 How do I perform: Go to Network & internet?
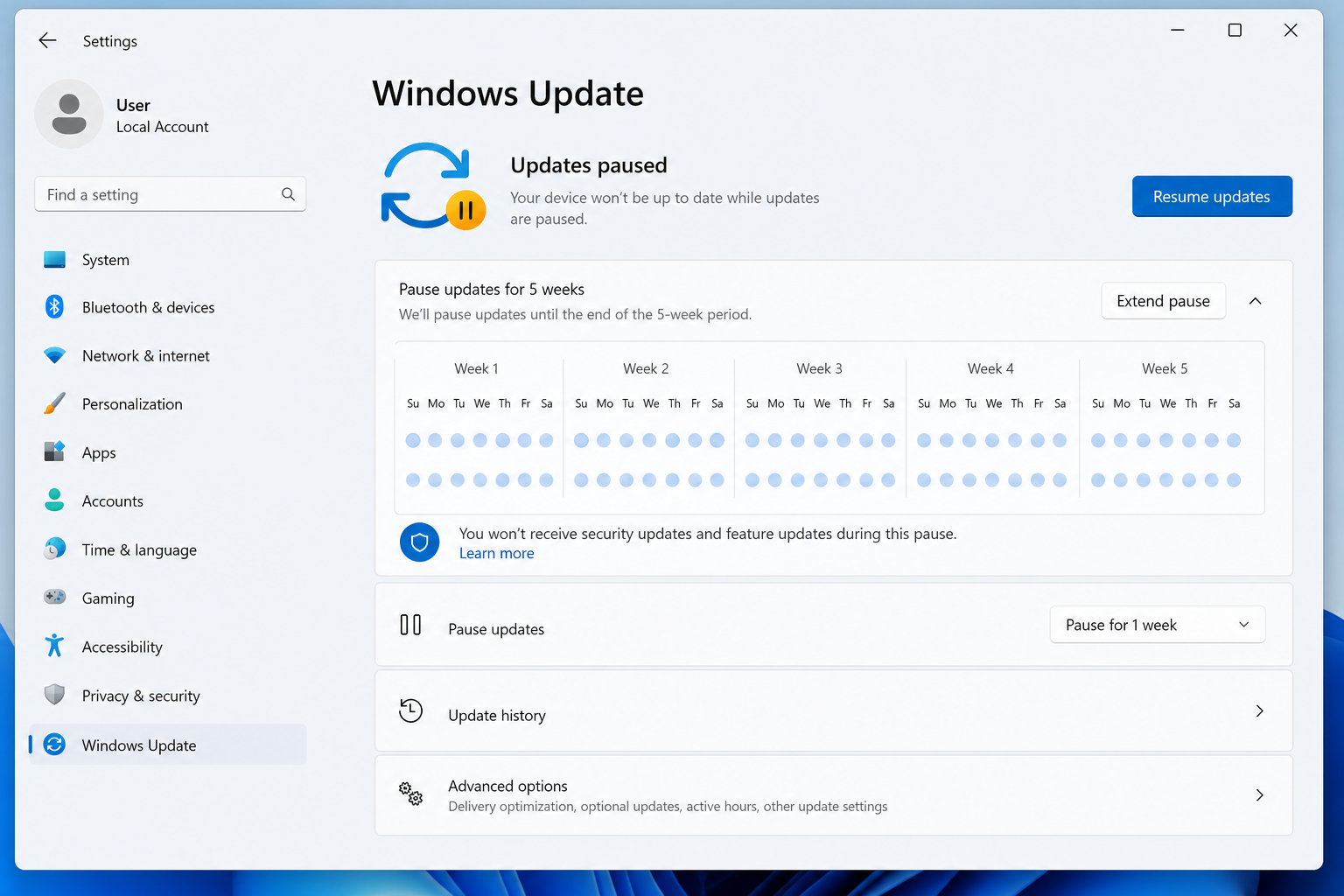(168, 355)
